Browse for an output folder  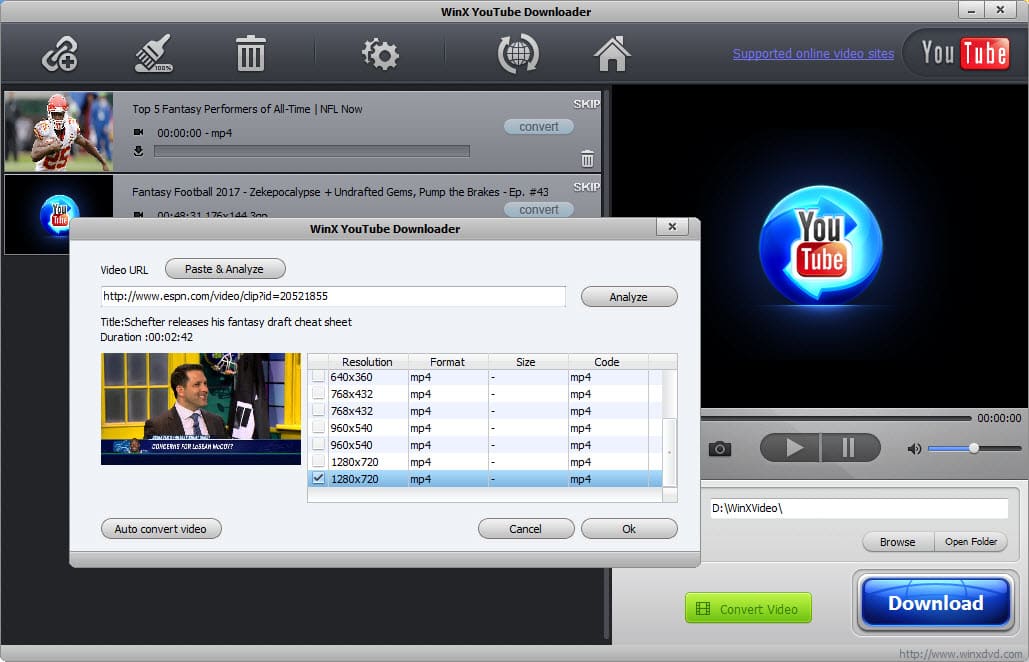click(x=898, y=542)
